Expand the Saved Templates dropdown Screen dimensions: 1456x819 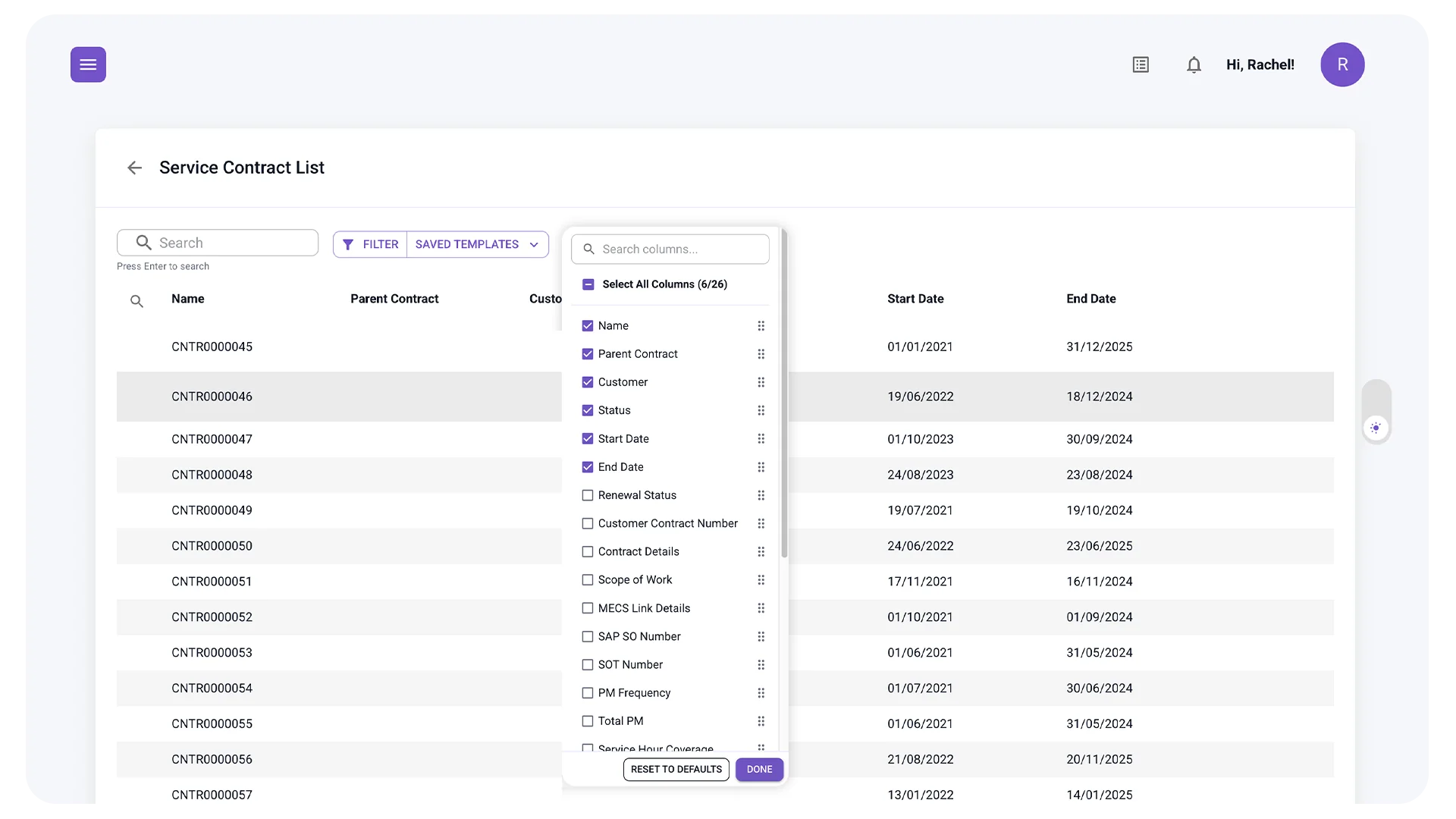478,244
